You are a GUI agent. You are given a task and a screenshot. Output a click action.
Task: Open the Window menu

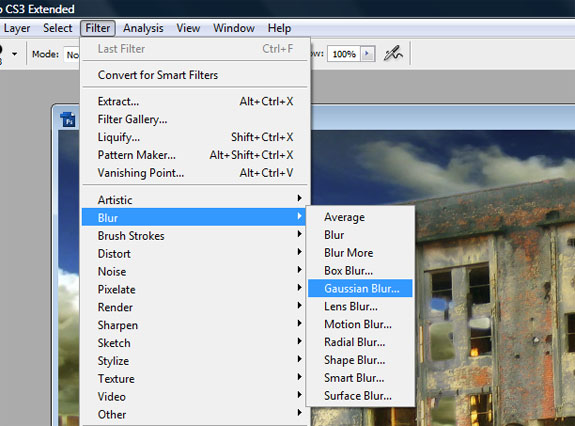[234, 28]
